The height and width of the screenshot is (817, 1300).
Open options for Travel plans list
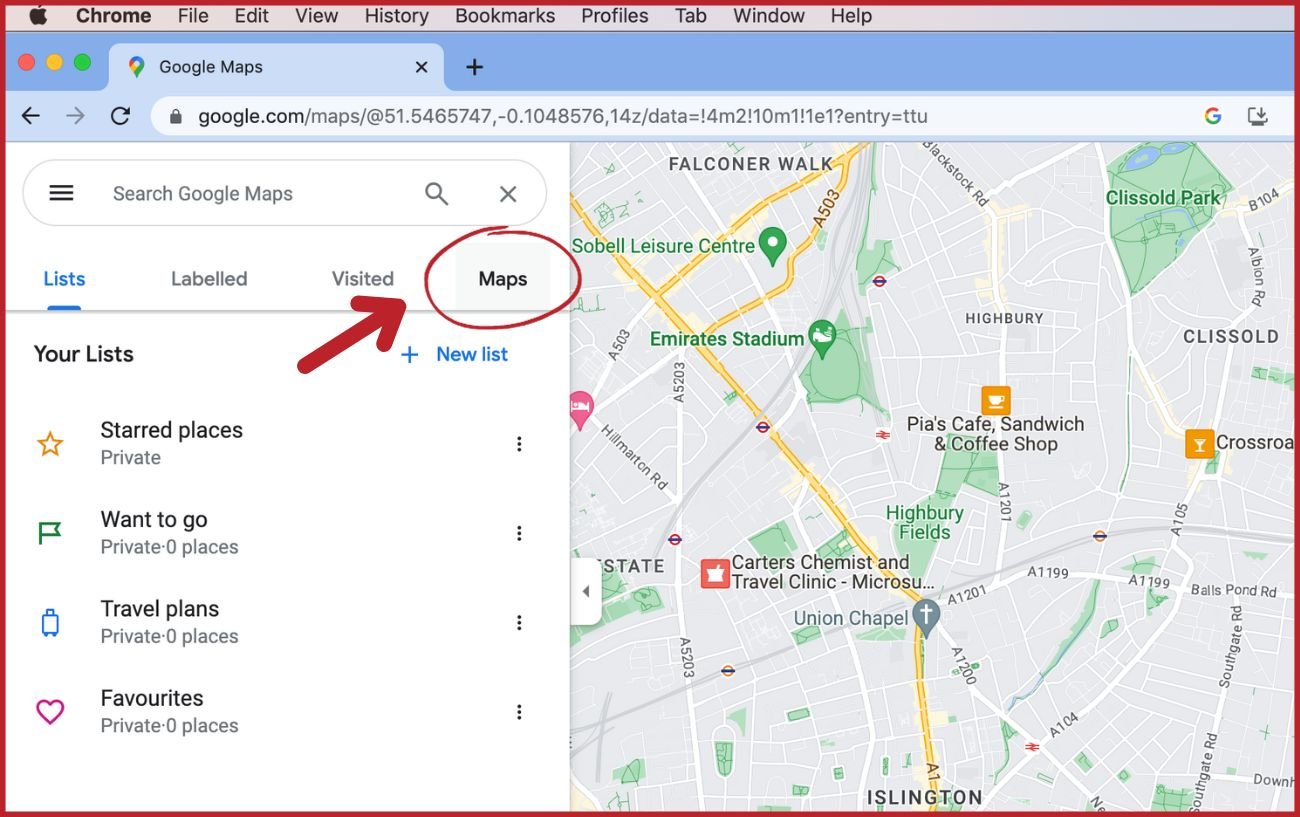(519, 623)
